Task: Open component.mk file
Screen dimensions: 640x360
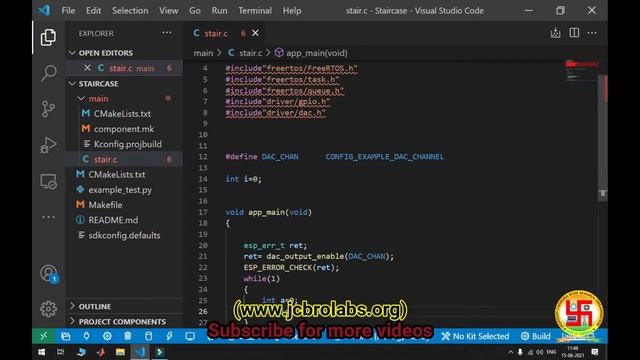Action: point(124,129)
